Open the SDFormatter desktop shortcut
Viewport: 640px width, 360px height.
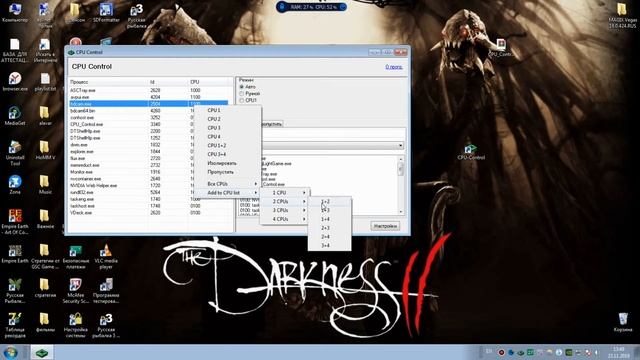[x=106, y=12]
